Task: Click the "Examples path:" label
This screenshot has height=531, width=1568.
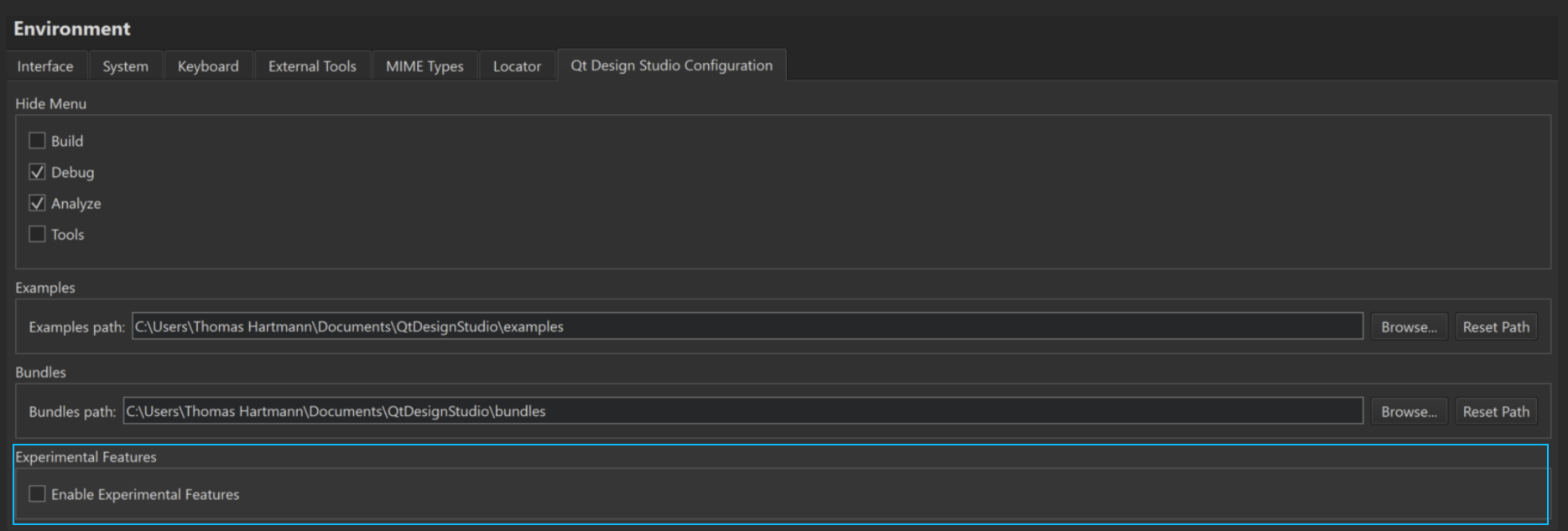Action: click(x=76, y=327)
